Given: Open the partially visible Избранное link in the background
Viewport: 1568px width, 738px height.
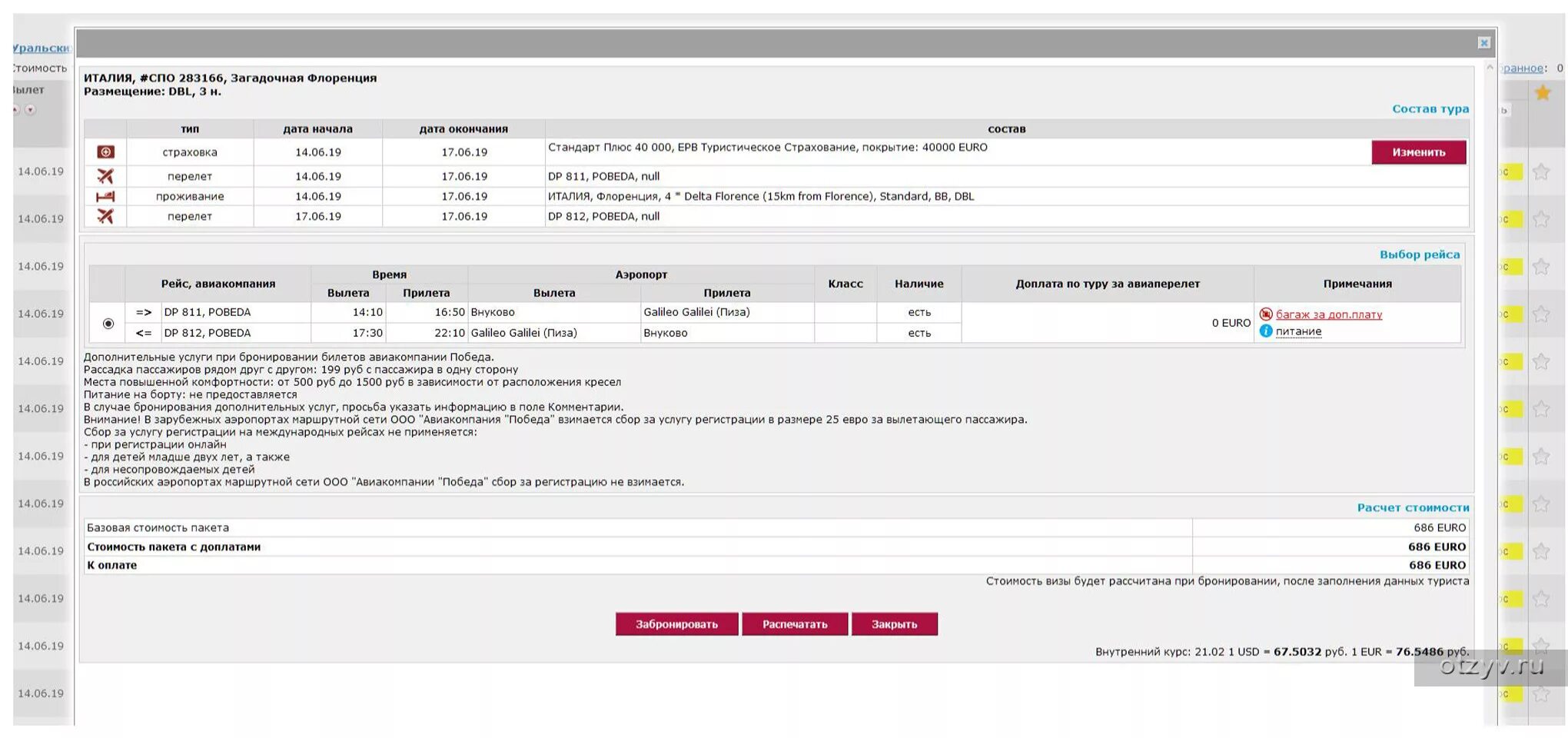Looking at the screenshot, I should tap(1523, 68).
